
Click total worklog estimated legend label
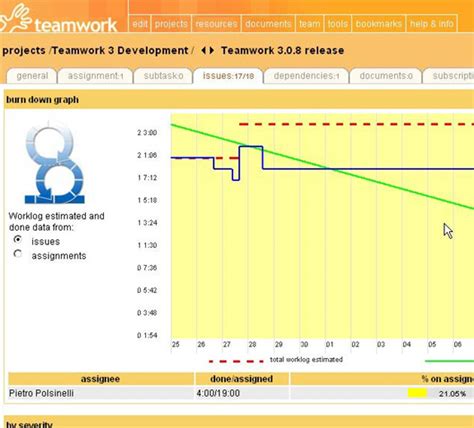pyautogui.click(x=306, y=360)
